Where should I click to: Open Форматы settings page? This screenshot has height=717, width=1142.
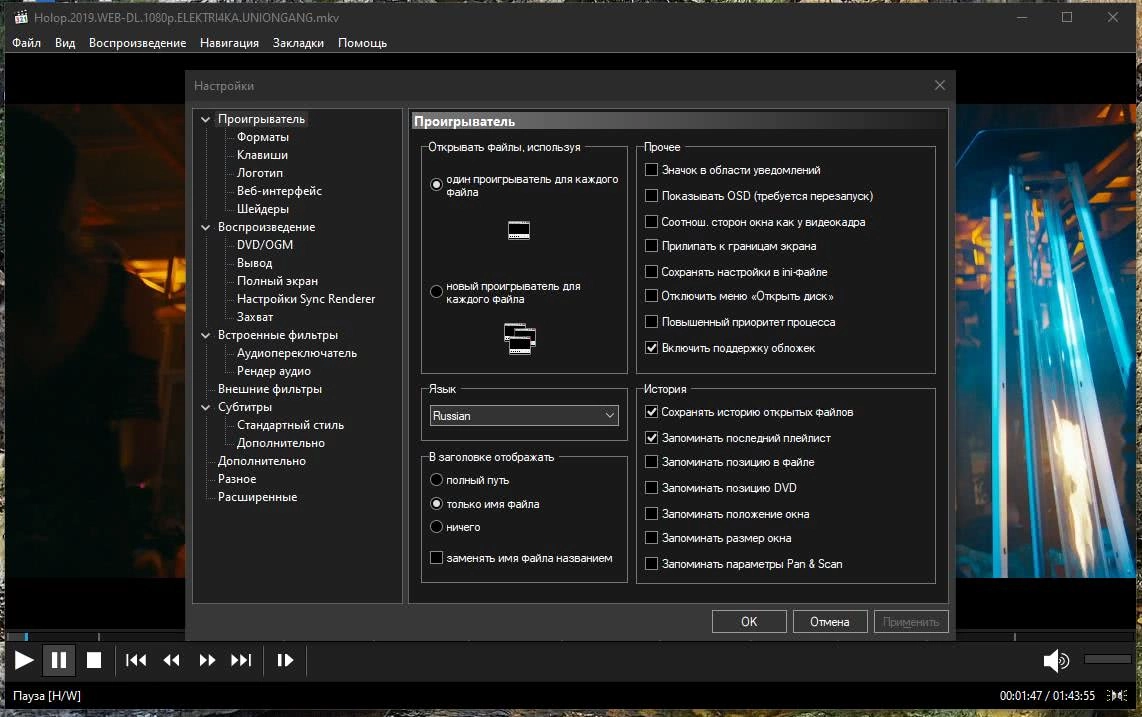point(263,137)
